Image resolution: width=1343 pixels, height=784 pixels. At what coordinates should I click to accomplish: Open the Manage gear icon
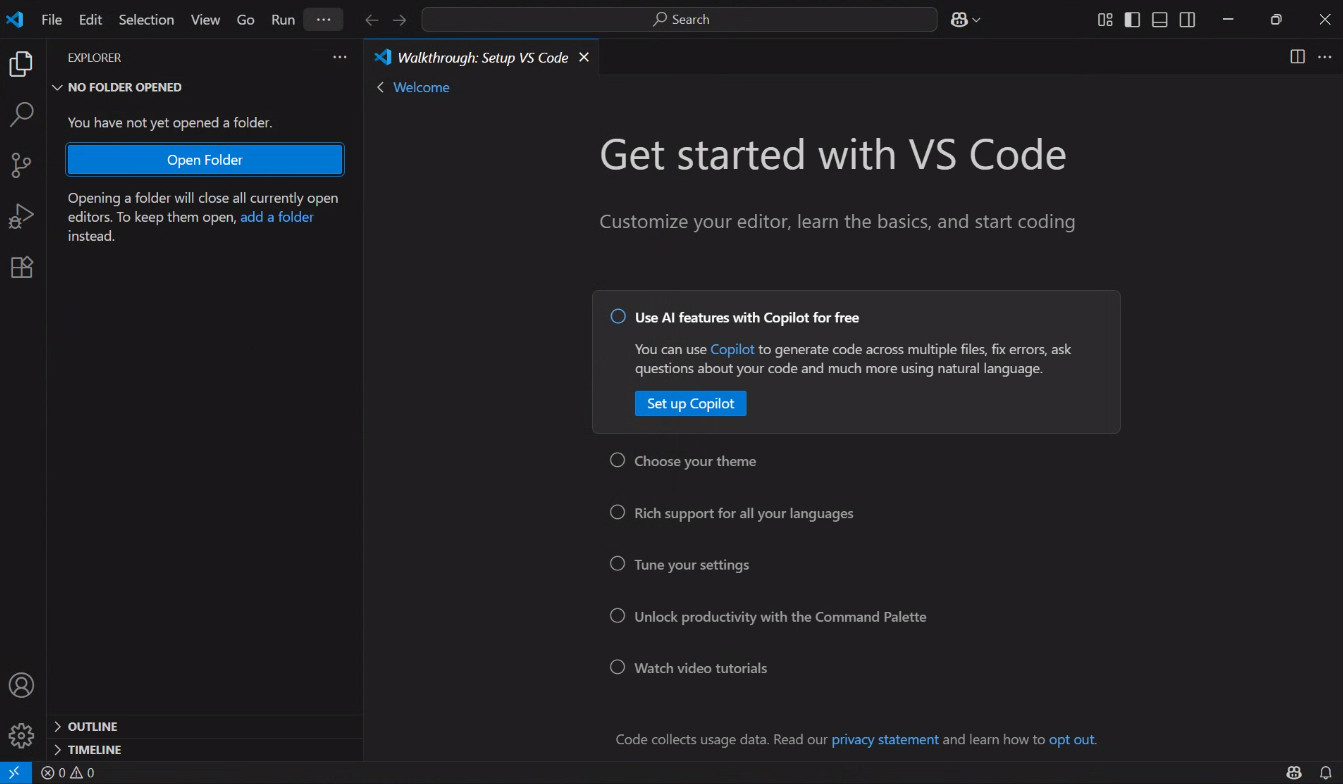coord(21,736)
